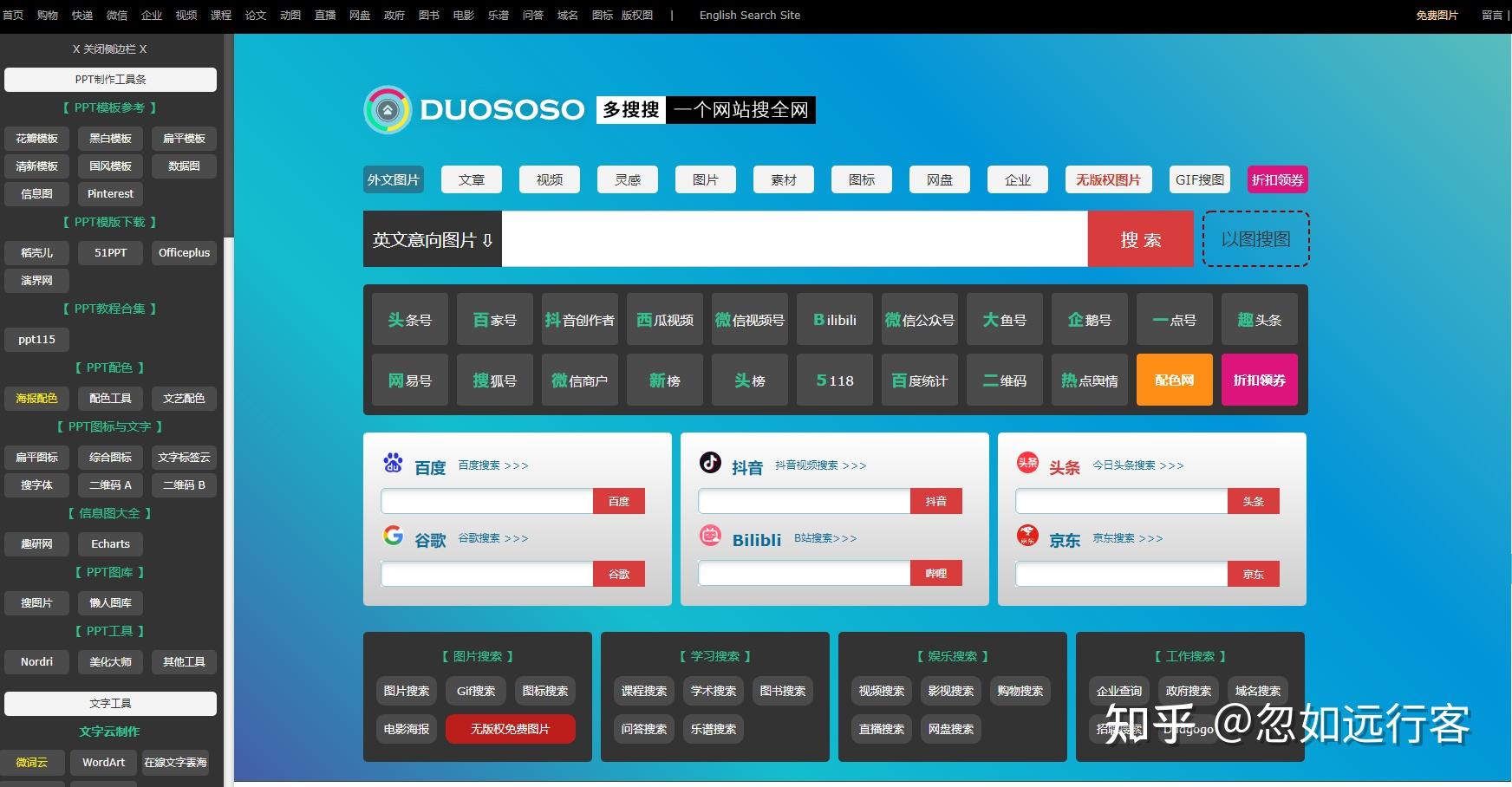Open the 今日头条搜索 >>> link

1138,465
